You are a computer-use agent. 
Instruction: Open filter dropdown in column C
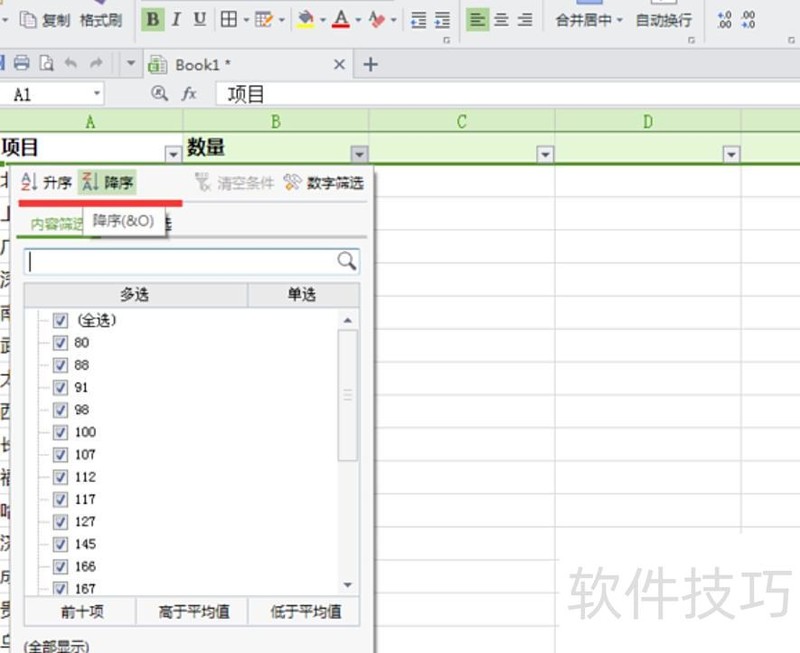545,154
